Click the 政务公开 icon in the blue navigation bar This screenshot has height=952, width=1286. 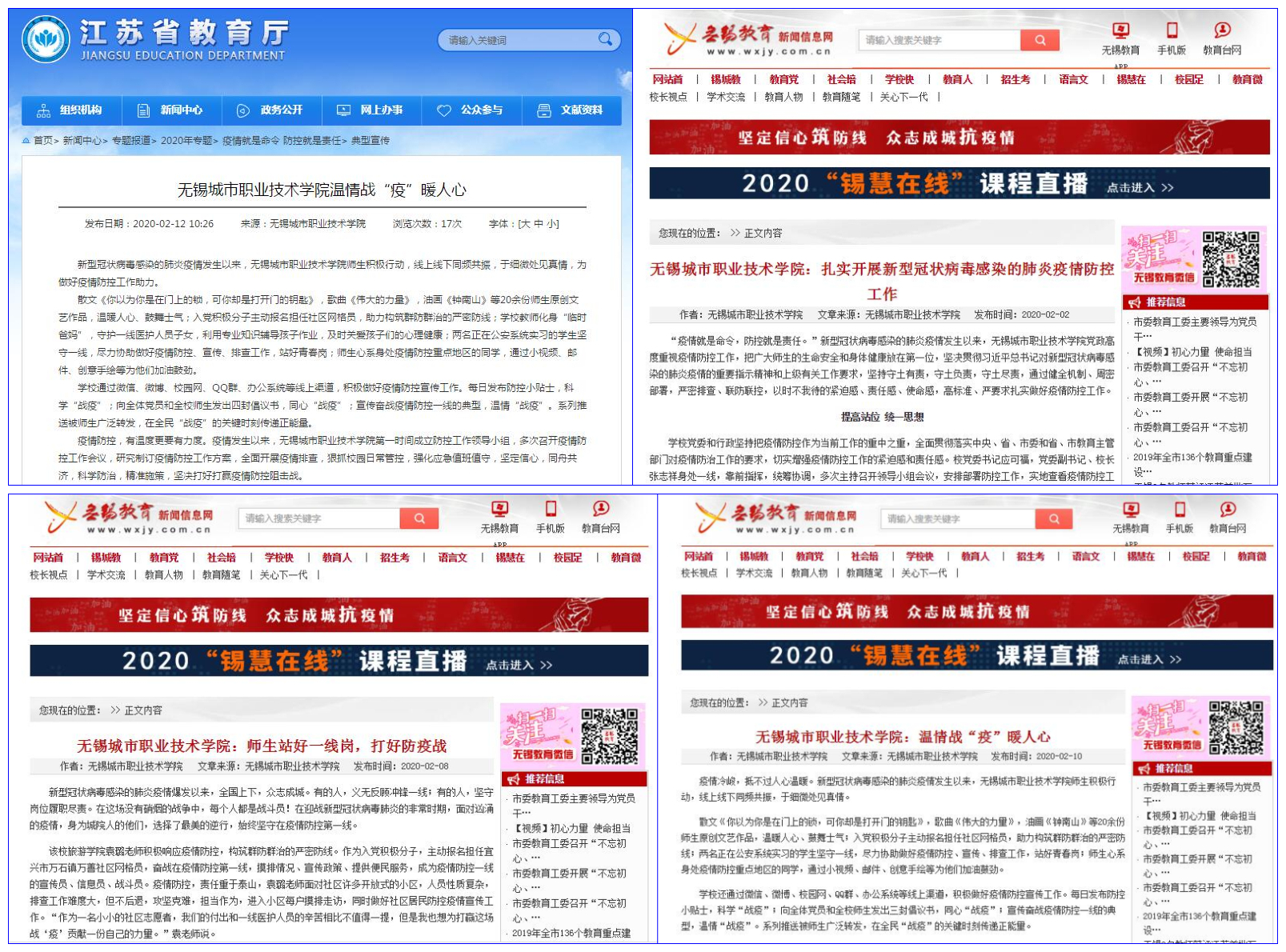(243, 110)
